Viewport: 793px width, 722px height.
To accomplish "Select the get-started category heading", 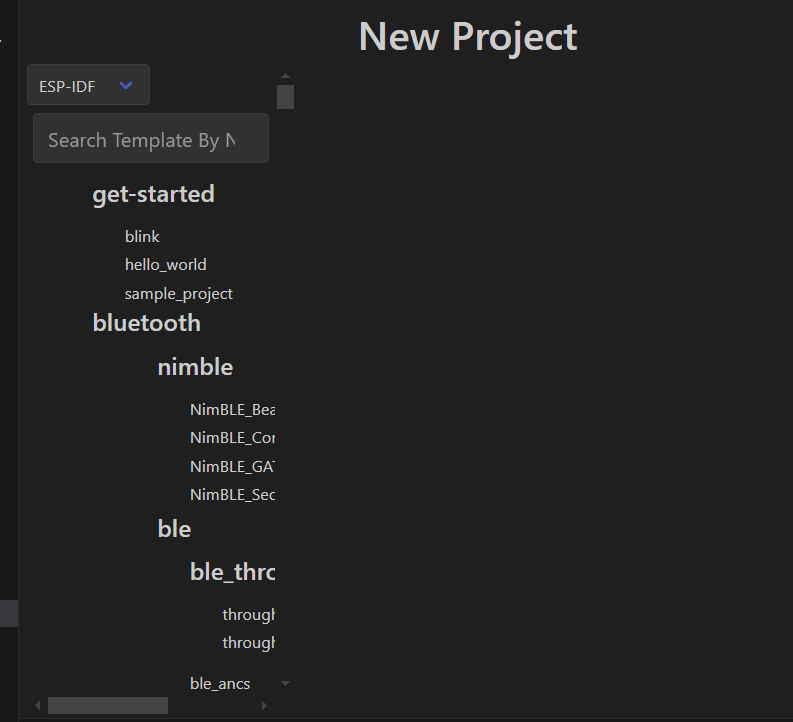I will coord(153,194).
